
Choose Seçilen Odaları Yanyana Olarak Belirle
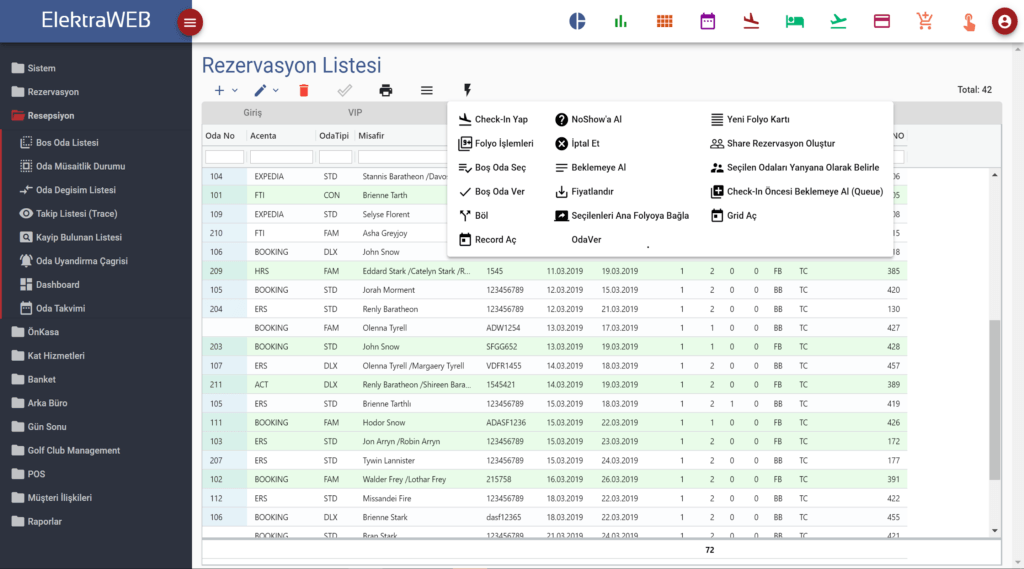click(x=795, y=168)
